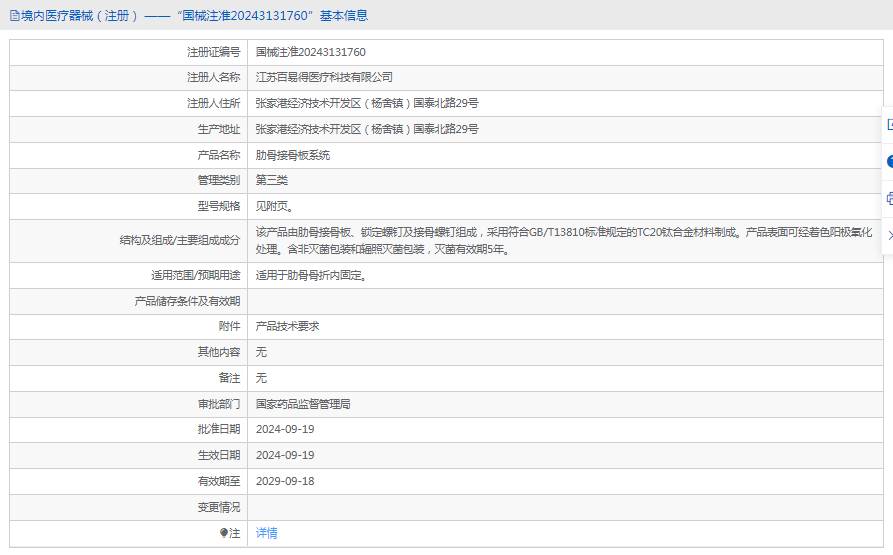Image resolution: width=893 pixels, height=555 pixels.
Task: Click the 无 value in 备注 row
Action: [261, 379]
